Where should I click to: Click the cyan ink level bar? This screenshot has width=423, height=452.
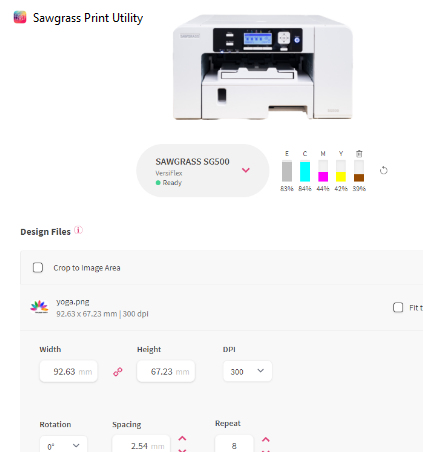pyautogui.click(x=305, y=171)
